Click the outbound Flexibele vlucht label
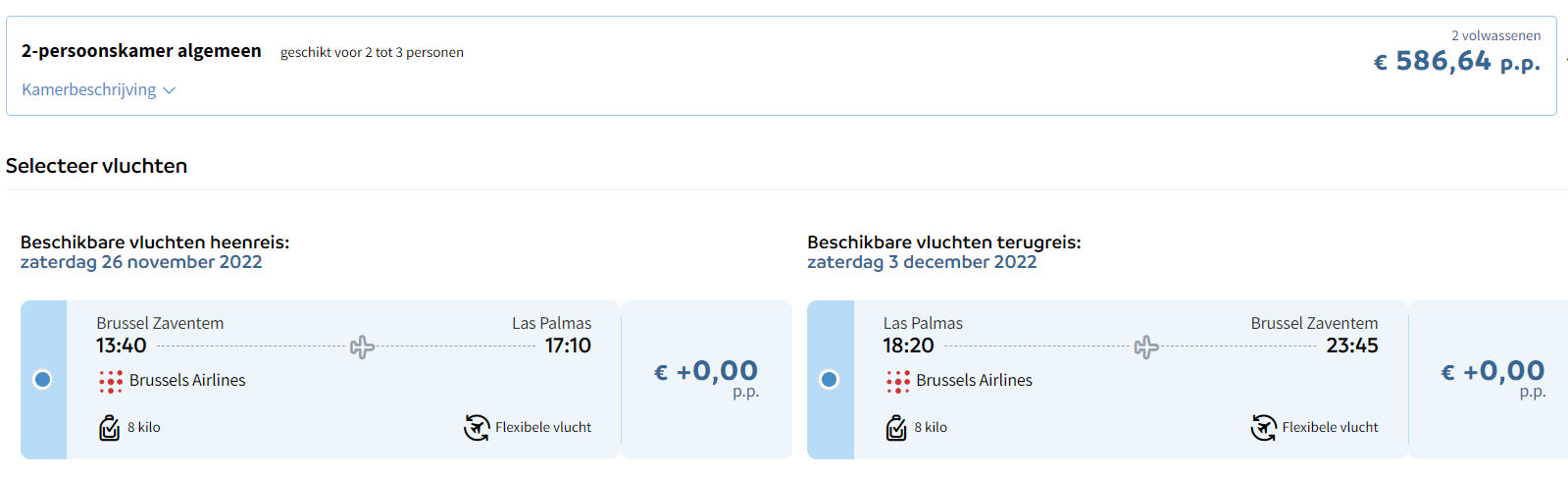This screenshot has width=1568, height=480. (x=543, y=427)
